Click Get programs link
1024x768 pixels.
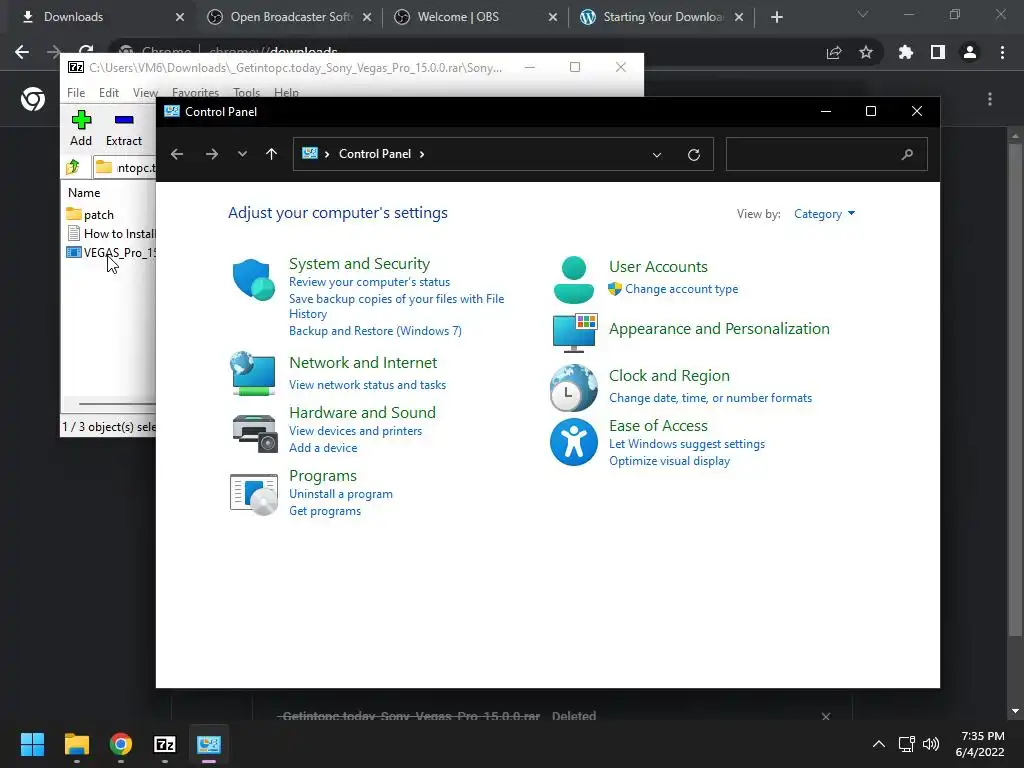(325, 511)
